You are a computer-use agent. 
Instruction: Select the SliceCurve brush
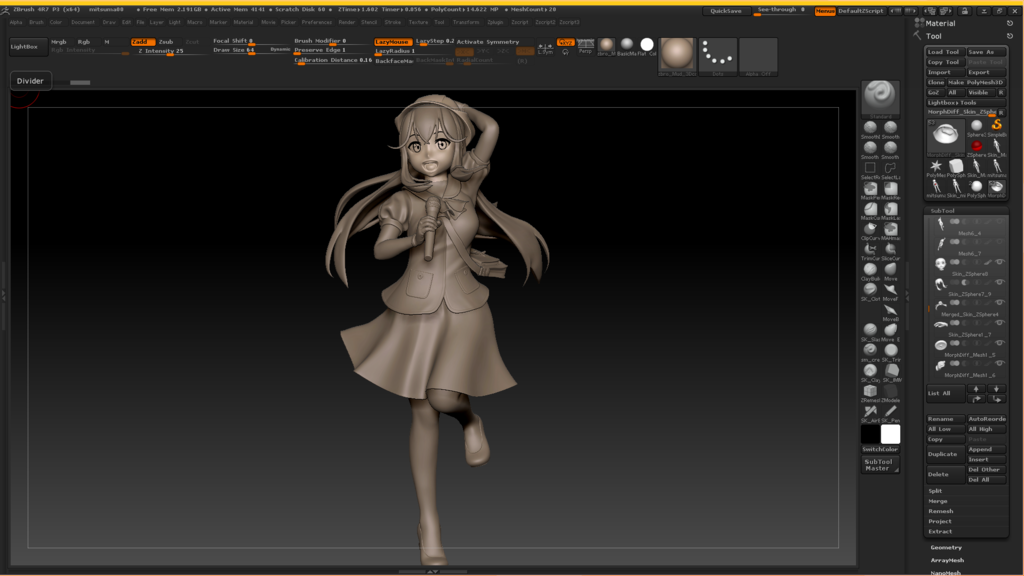(890, 249)
